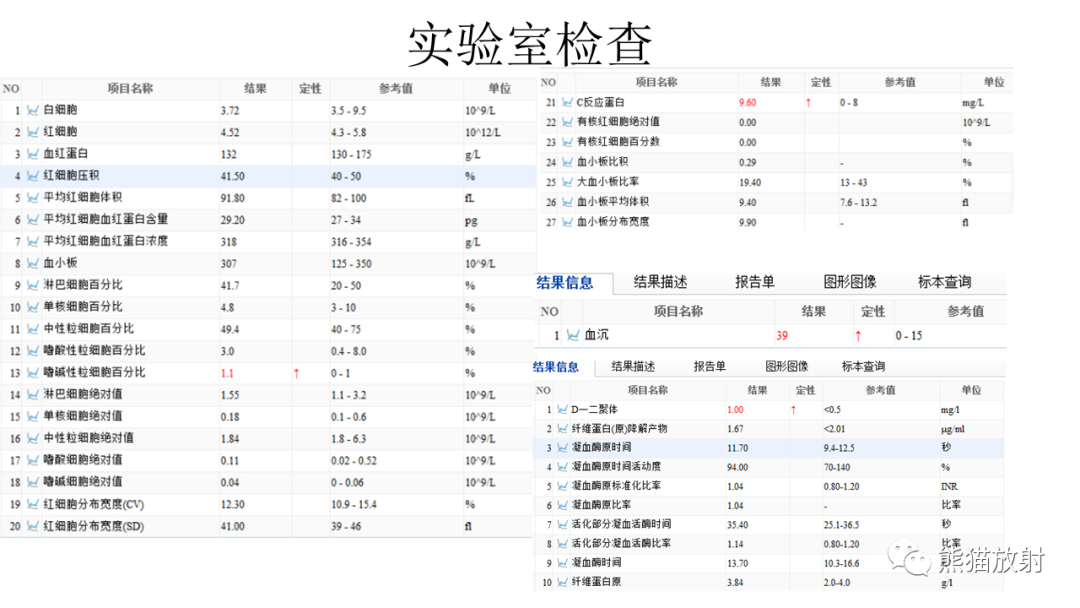Click the chart icon beside 红细胞压积
The image size is (1080, 608).
pos(32,176)
